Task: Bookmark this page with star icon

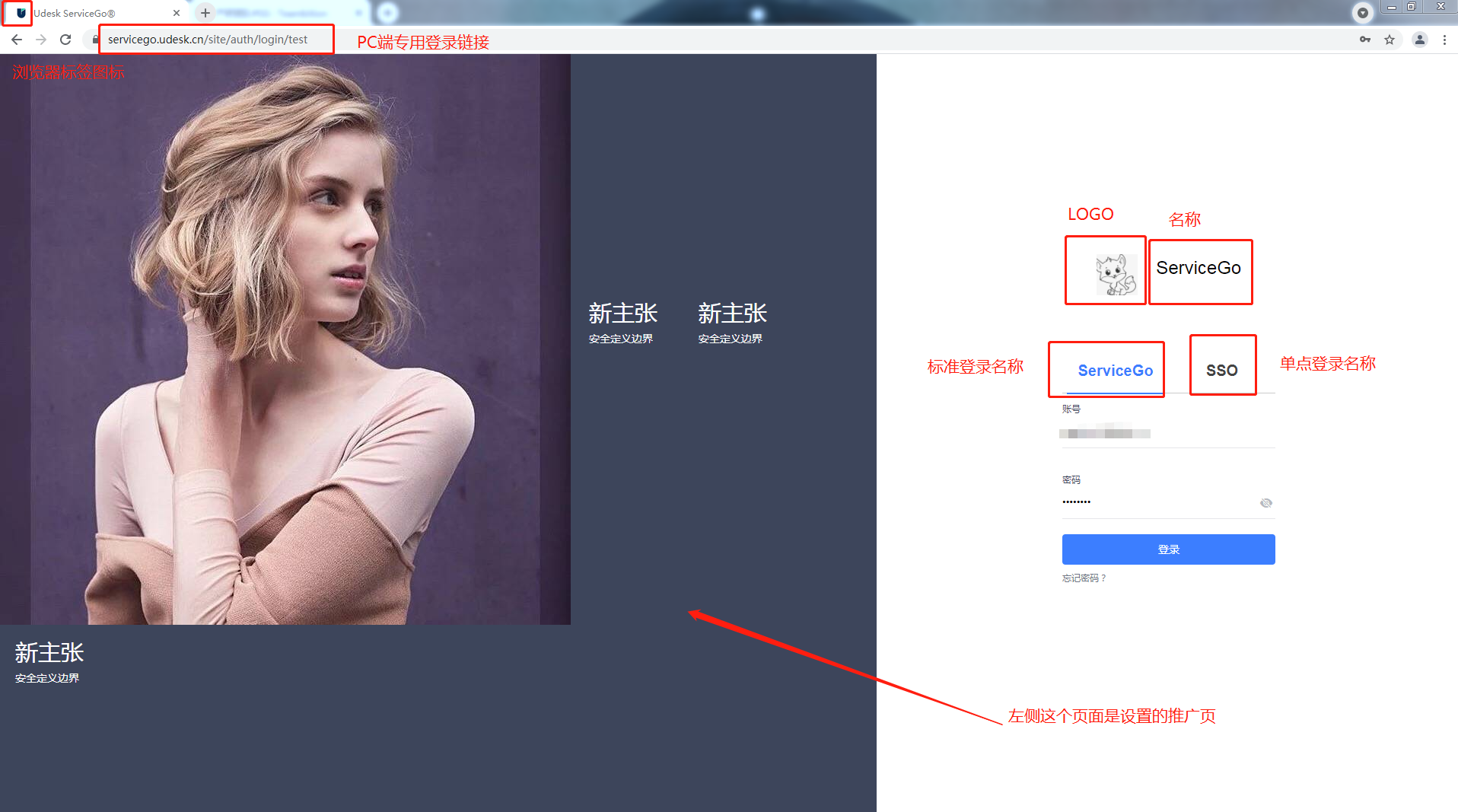Action: point(1390,40)
